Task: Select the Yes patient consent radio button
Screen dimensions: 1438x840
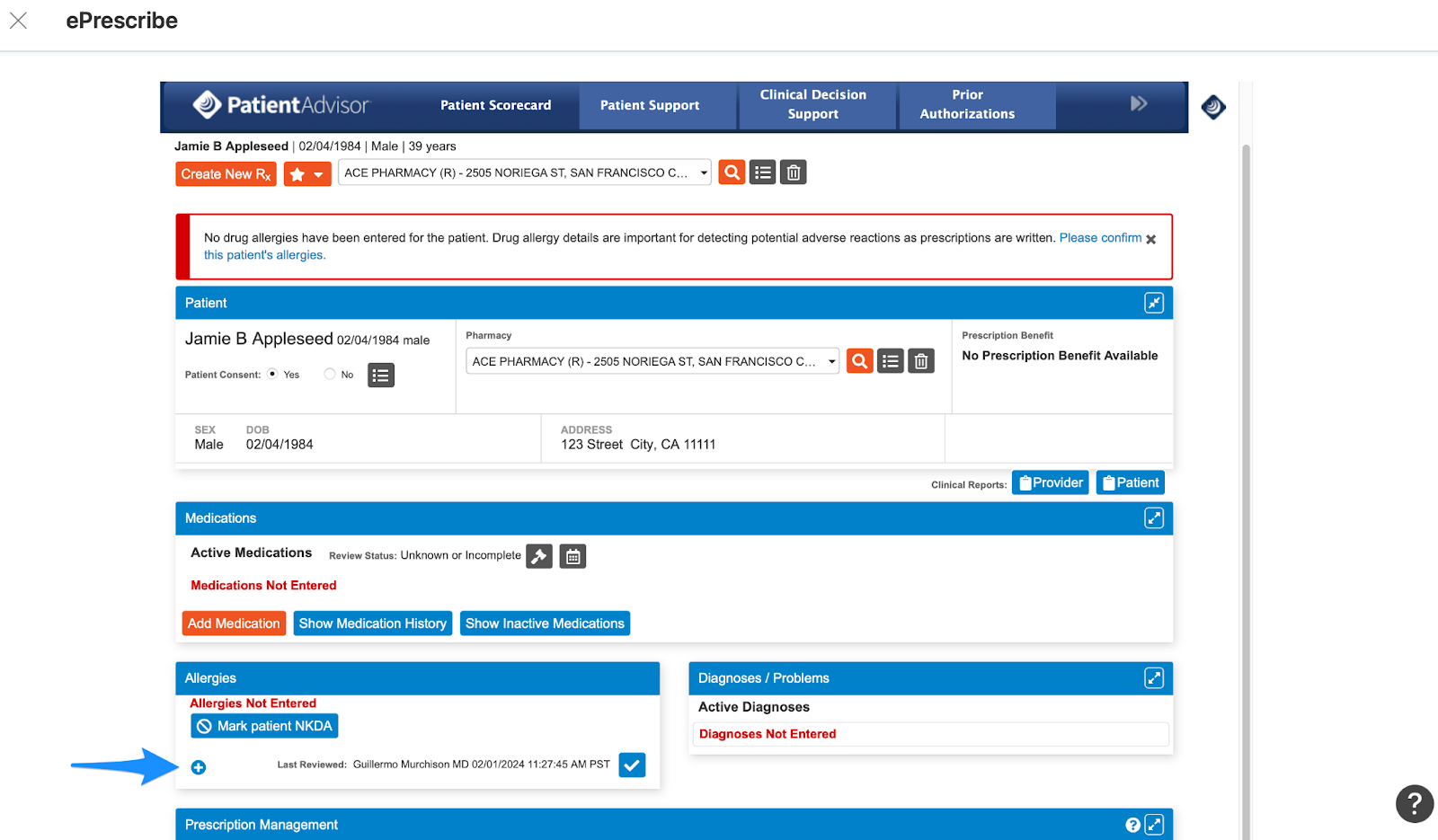Action: point(271,374)
